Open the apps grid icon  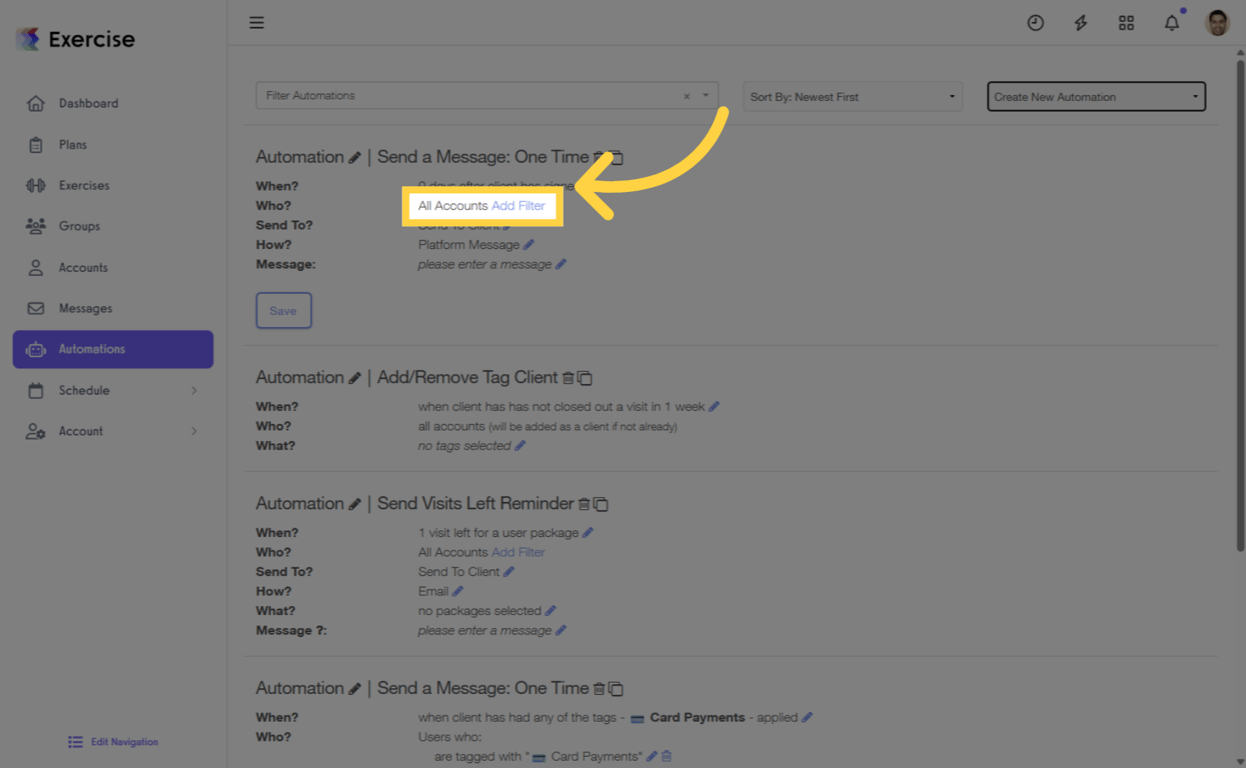(x=1126, y=22)
